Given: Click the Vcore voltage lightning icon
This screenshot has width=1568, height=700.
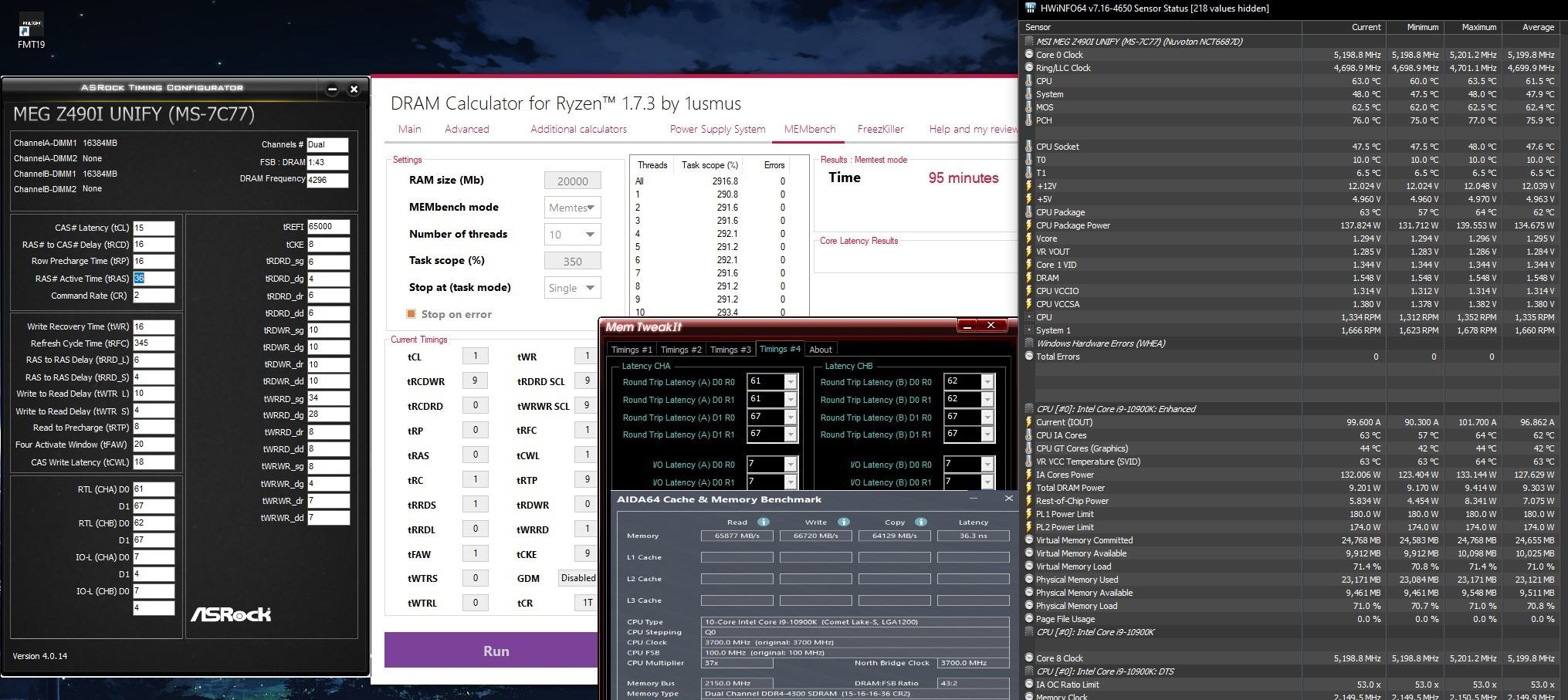Looking at the screenshot, I should (1029, 238).
